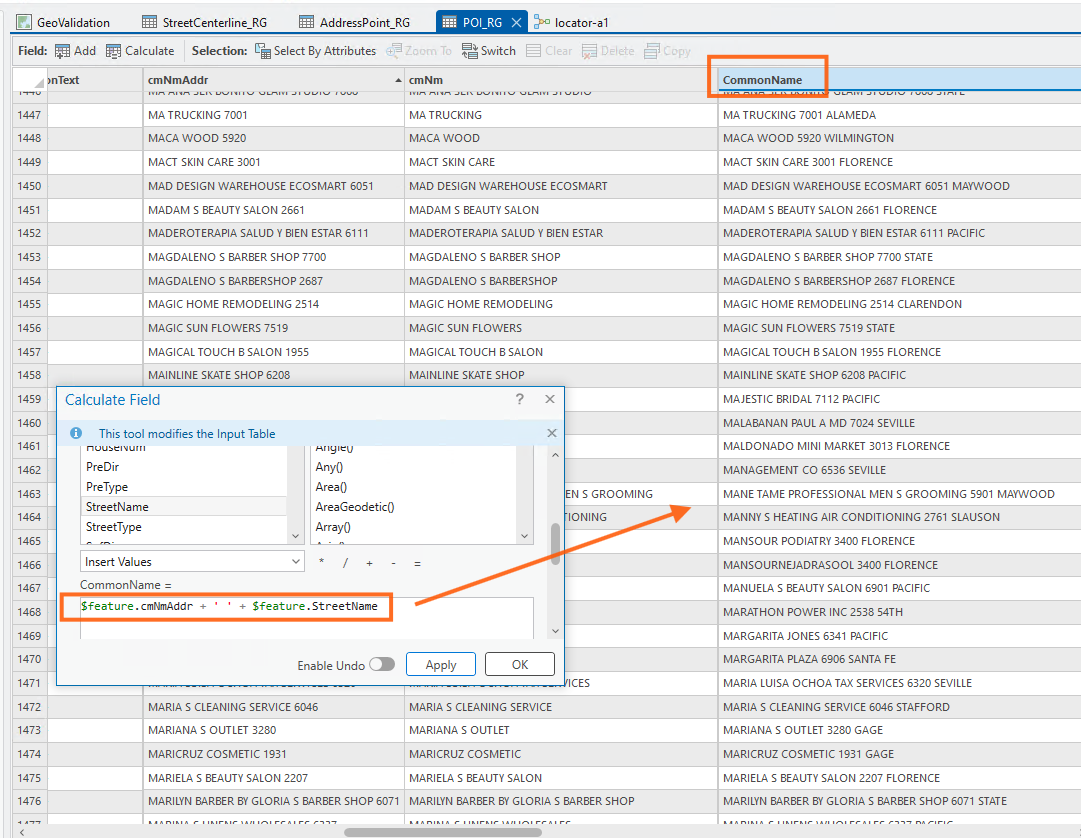Switch the current selection
Screen dimensions: 1081x838
click(x=489, y=51)
